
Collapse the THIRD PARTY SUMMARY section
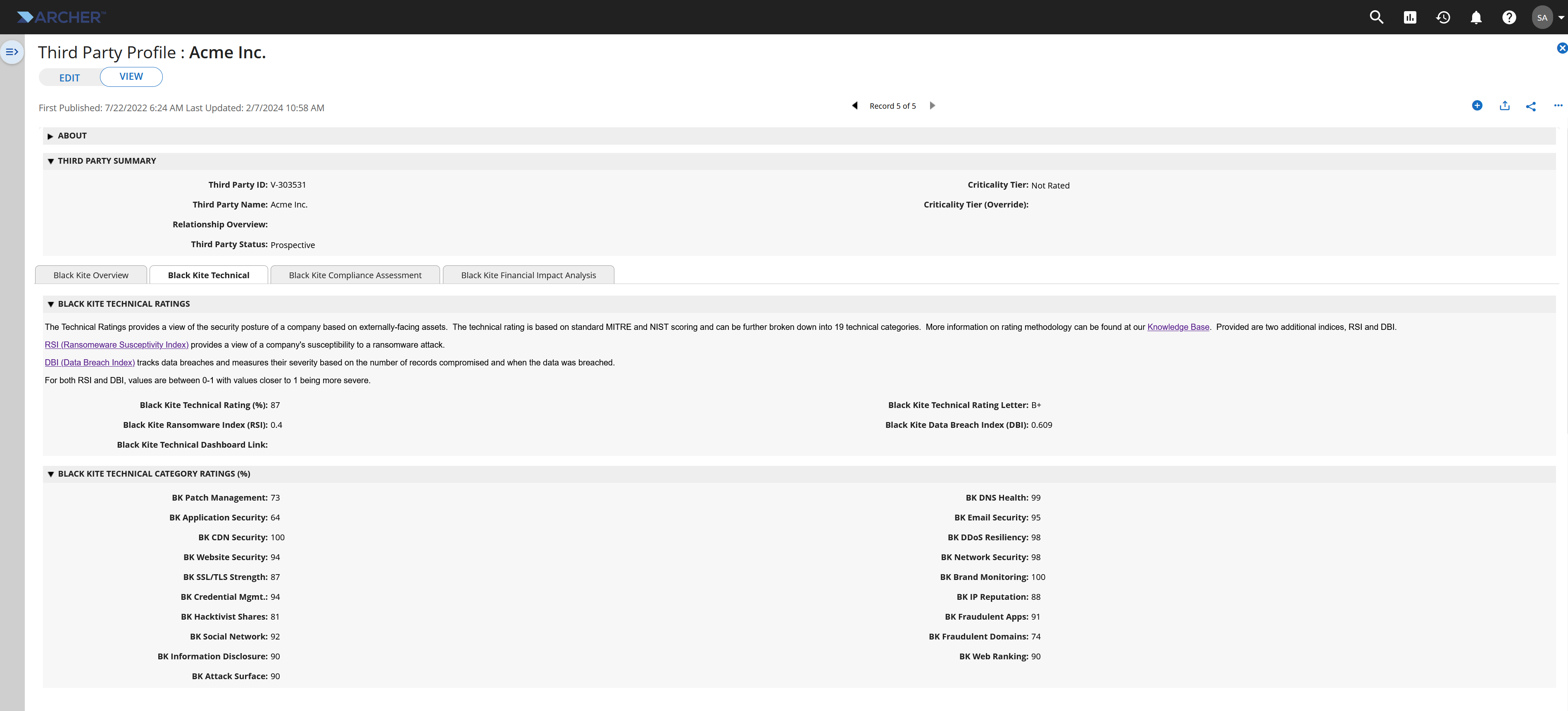coord(50,161)
